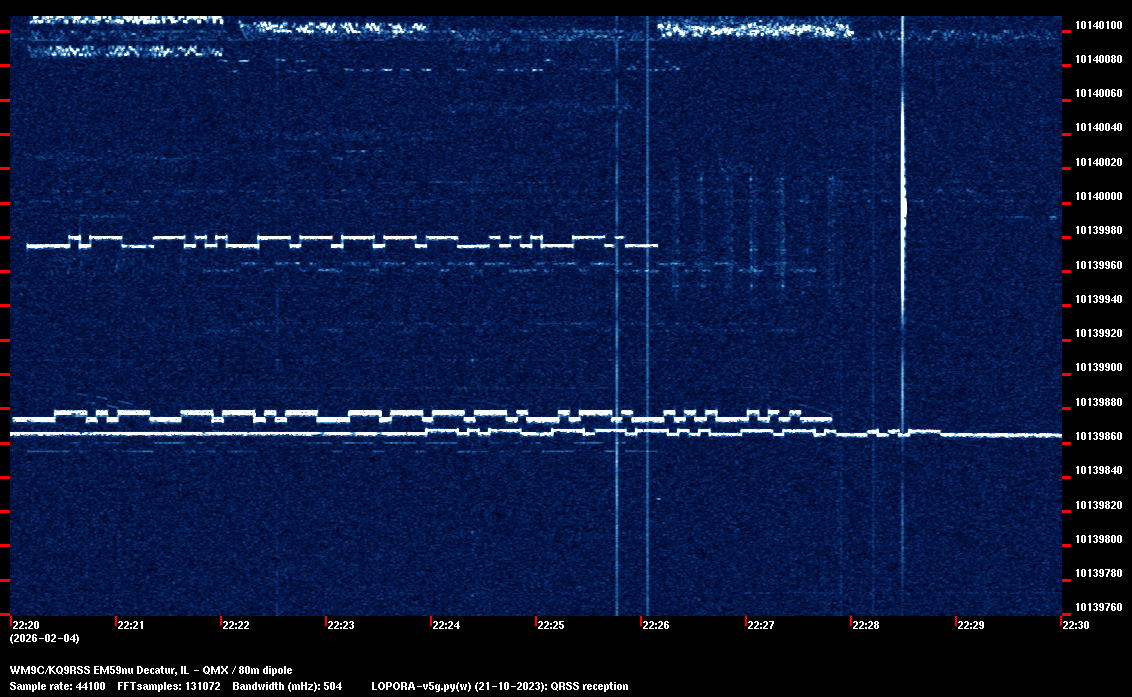Click the 10139980 frequency scale label
The width and height of the screenshot is (1132, 697).
click(1096, 231)
